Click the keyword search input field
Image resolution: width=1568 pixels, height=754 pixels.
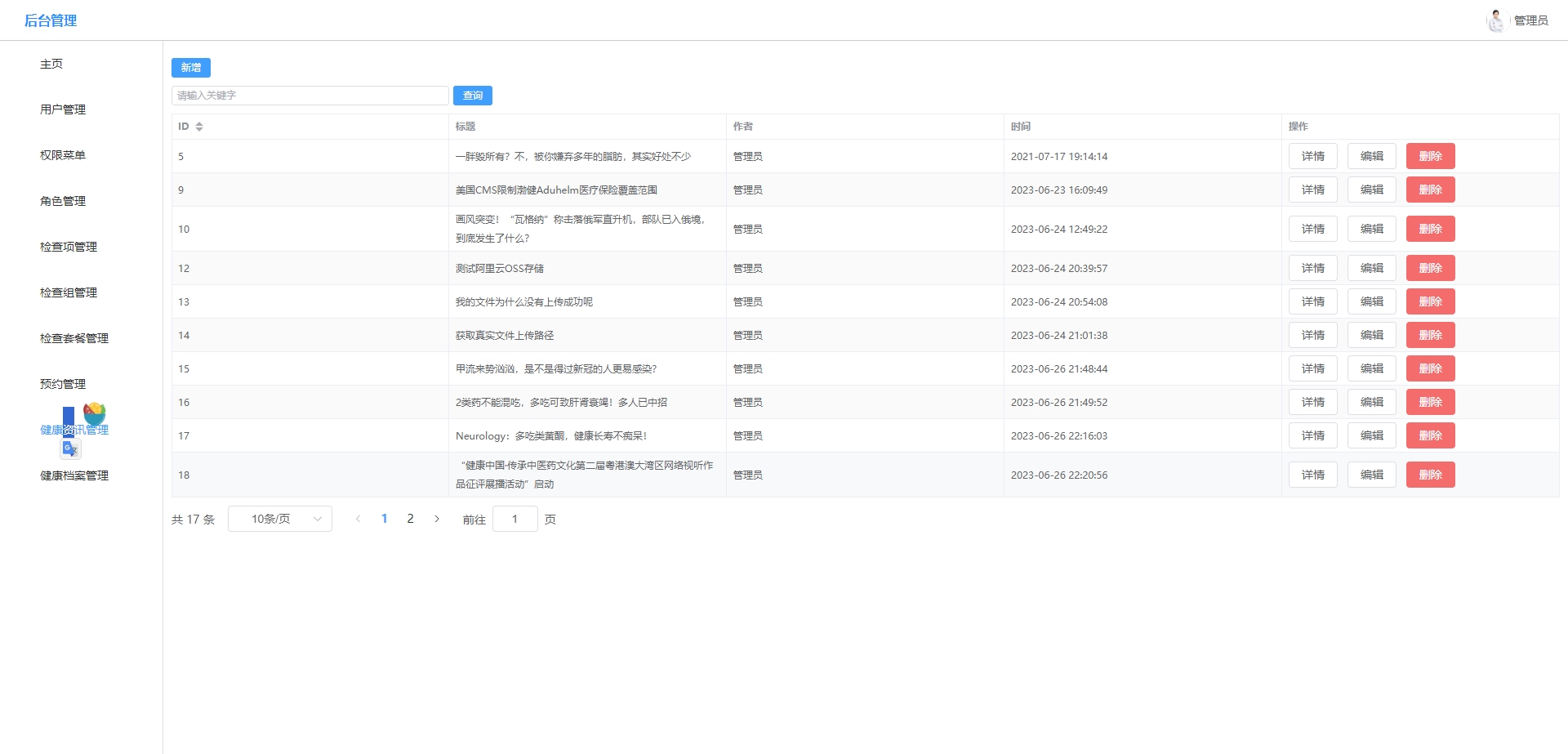310,96
